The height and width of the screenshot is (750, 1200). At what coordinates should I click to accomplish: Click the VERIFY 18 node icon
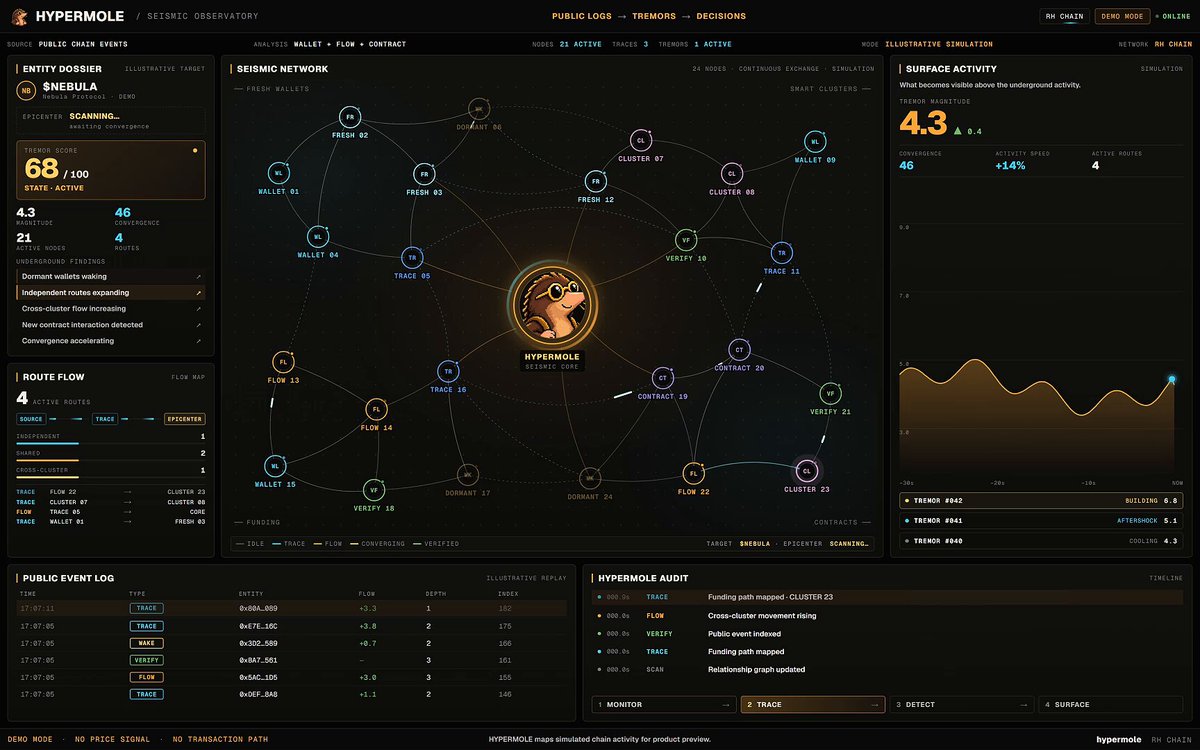374,490
